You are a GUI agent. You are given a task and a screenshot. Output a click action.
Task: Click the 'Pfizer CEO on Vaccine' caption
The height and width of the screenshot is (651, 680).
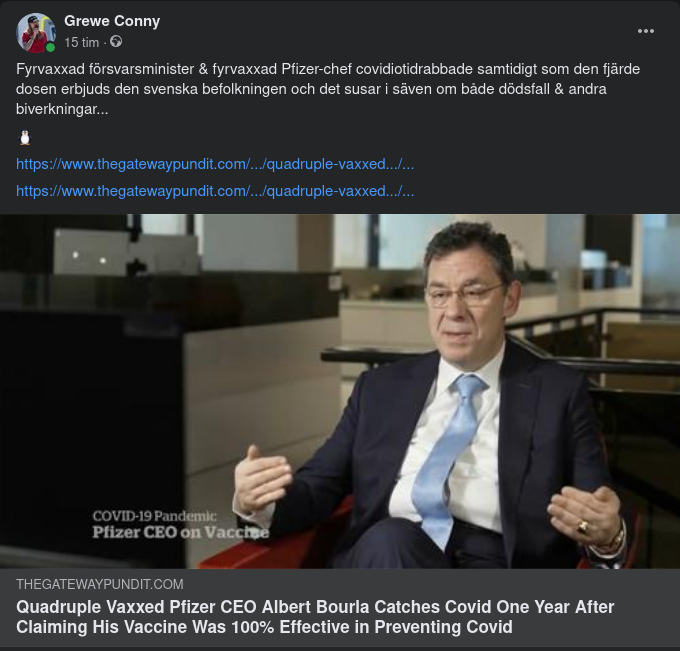180,532
